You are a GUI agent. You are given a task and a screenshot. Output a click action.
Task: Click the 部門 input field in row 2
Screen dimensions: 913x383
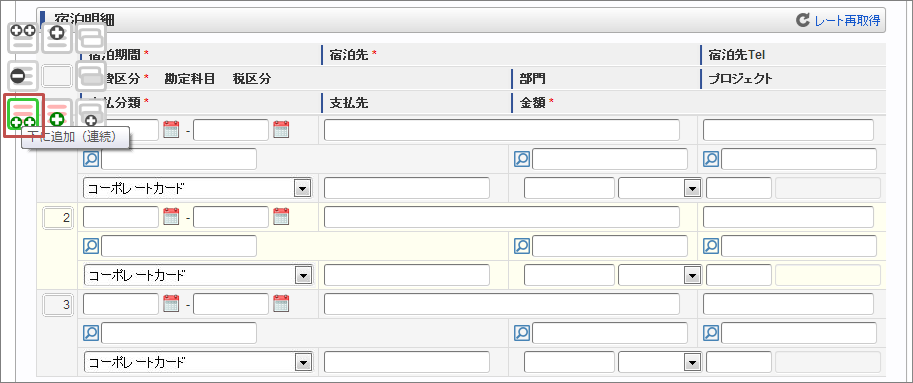click(610, 246)
